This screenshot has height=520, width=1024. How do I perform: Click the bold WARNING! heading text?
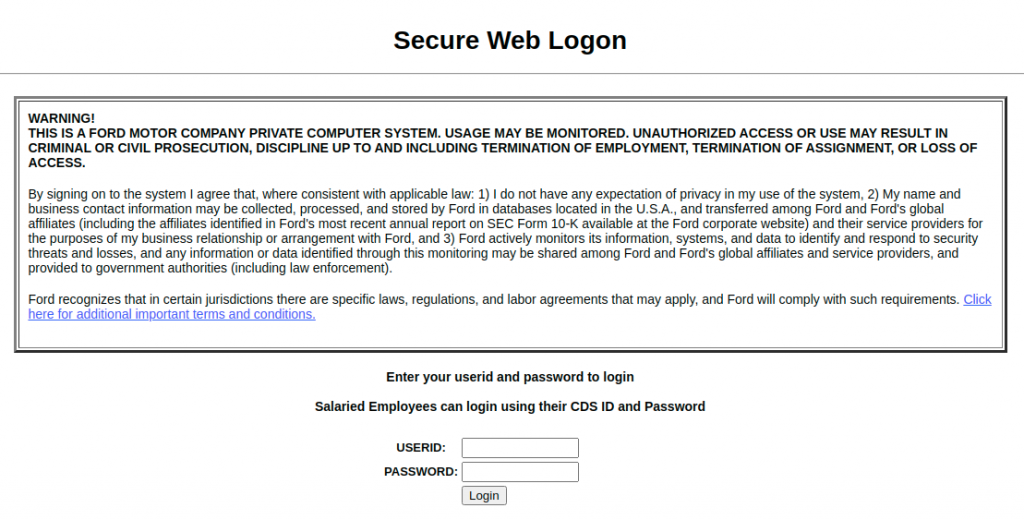[x=61, y=118]
